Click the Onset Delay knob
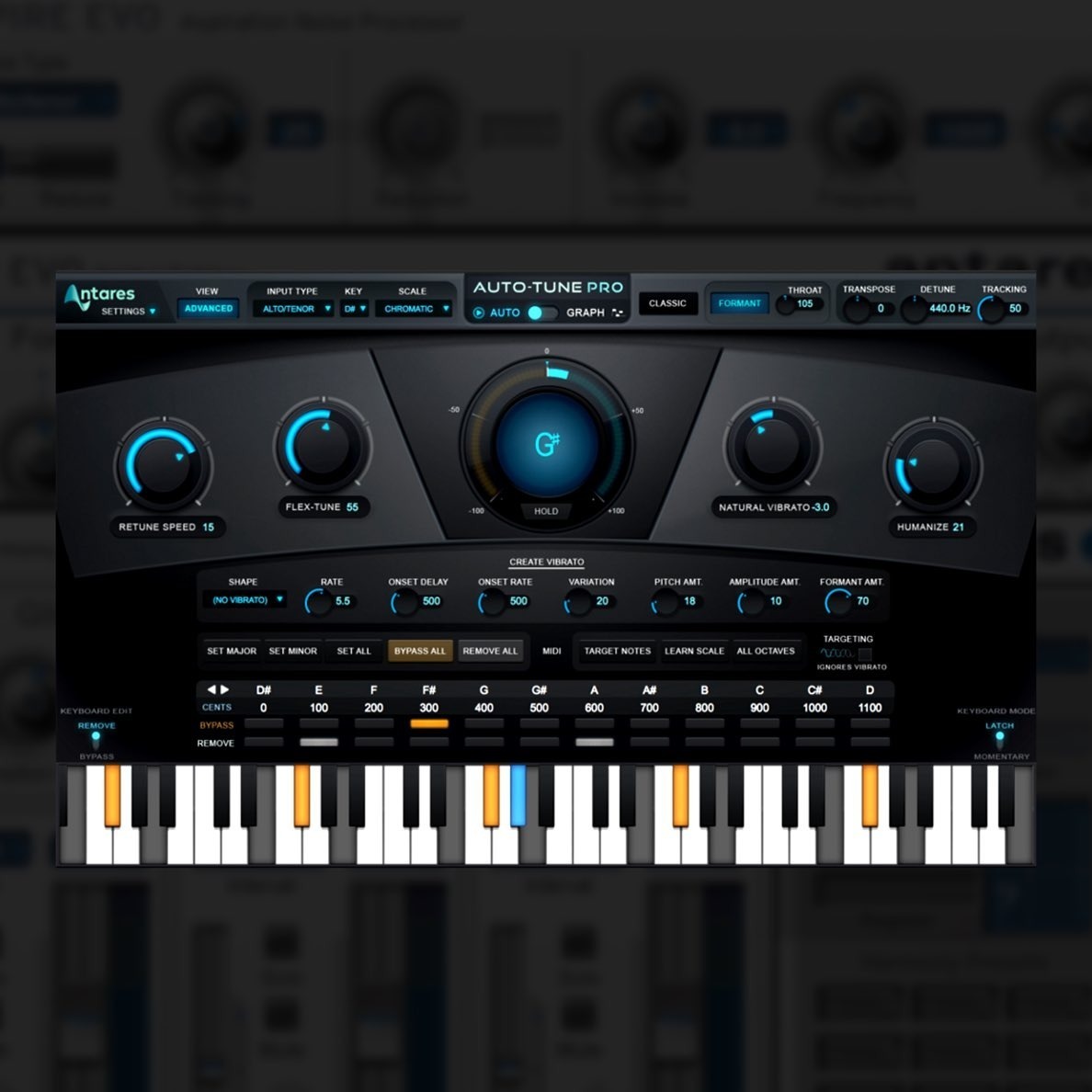1092x1092 pixels. [404, 602]
